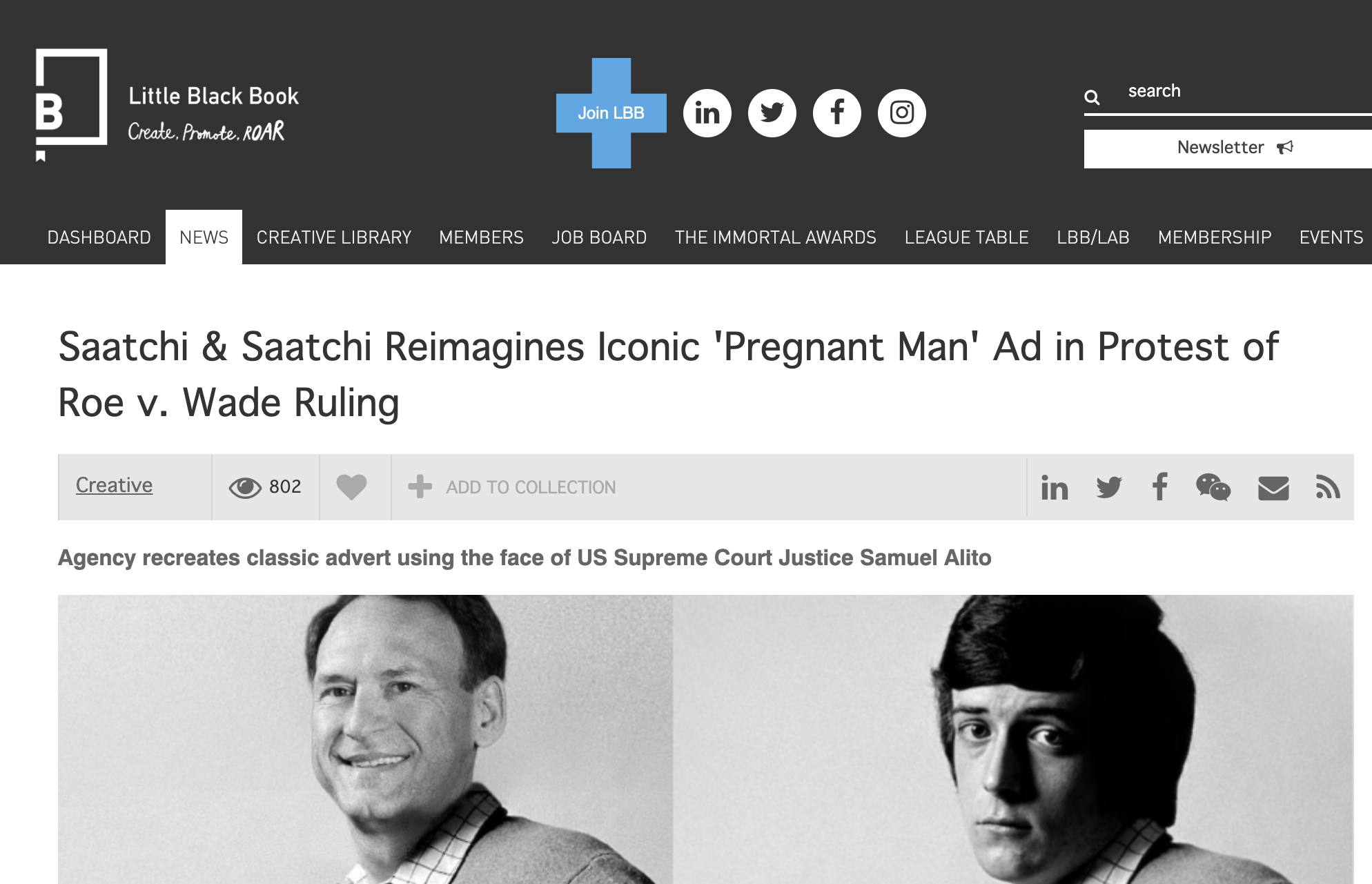Open LBB's Twitter page in header
The width and height of the screenshot is (1372, 884).
772,113
